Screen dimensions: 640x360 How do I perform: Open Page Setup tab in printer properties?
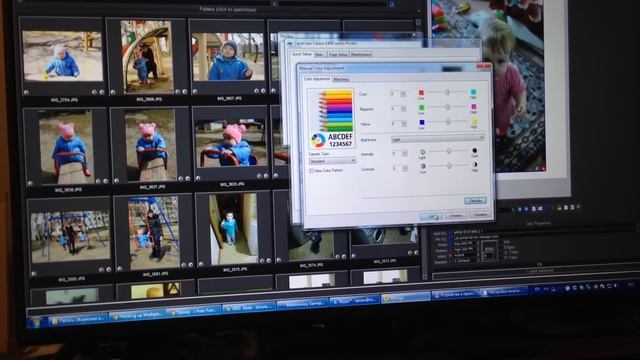point(338,54)
